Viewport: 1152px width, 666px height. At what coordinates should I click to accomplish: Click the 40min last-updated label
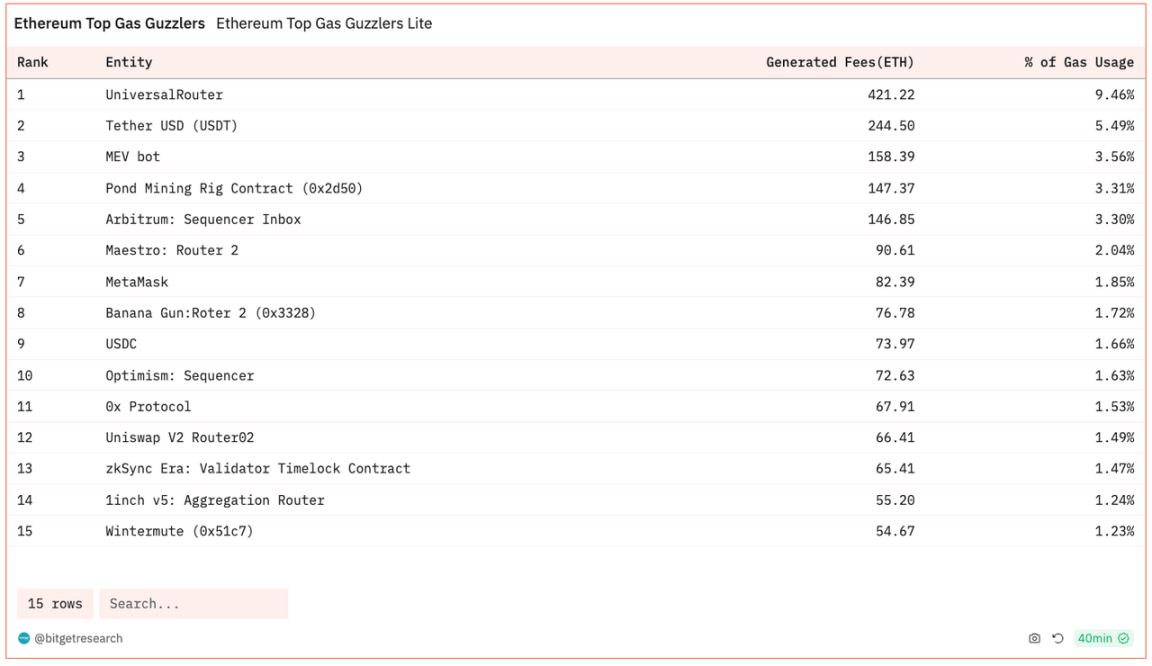[1094, 638]
